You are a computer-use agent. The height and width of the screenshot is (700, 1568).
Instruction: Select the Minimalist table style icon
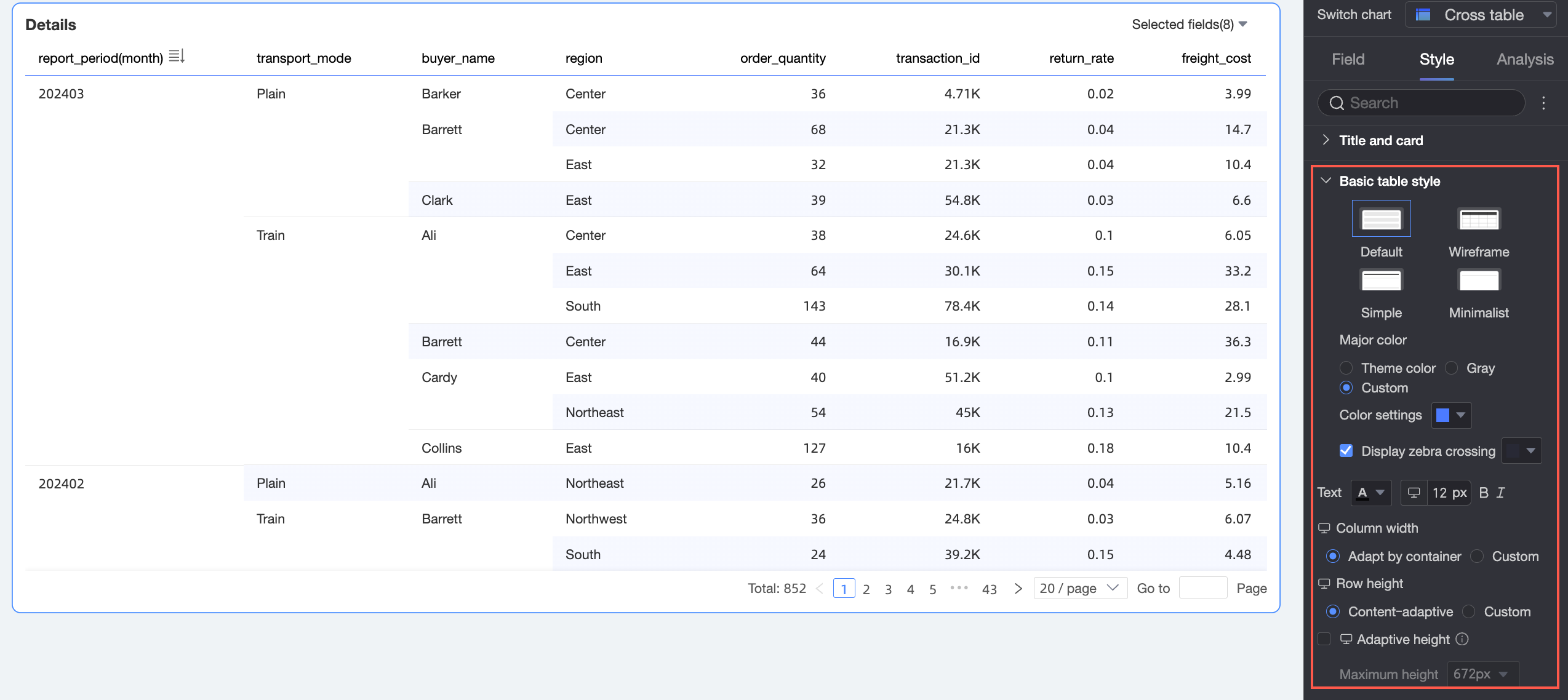1479,280
